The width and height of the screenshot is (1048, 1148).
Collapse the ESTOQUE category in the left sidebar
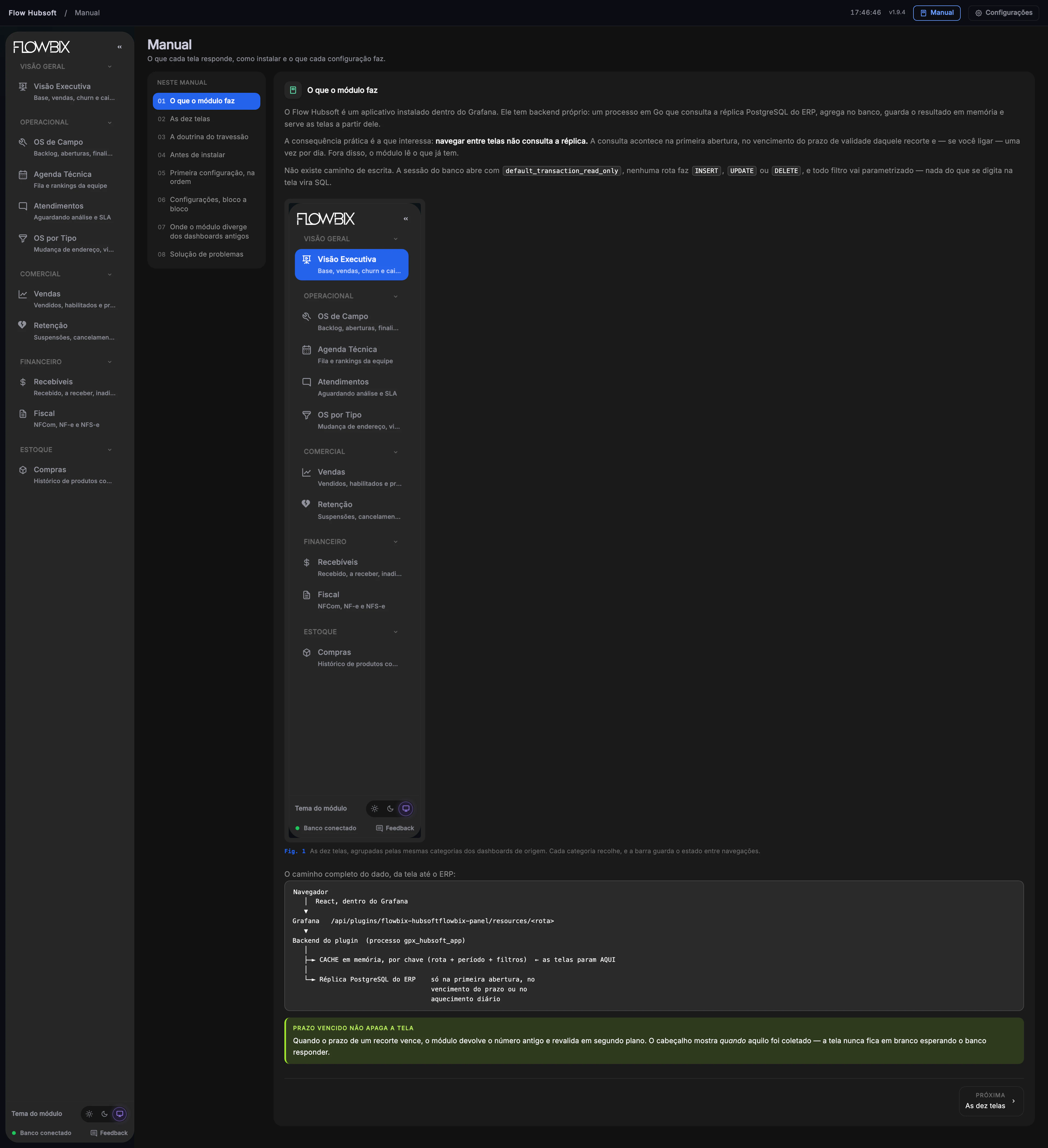point(110,450)
